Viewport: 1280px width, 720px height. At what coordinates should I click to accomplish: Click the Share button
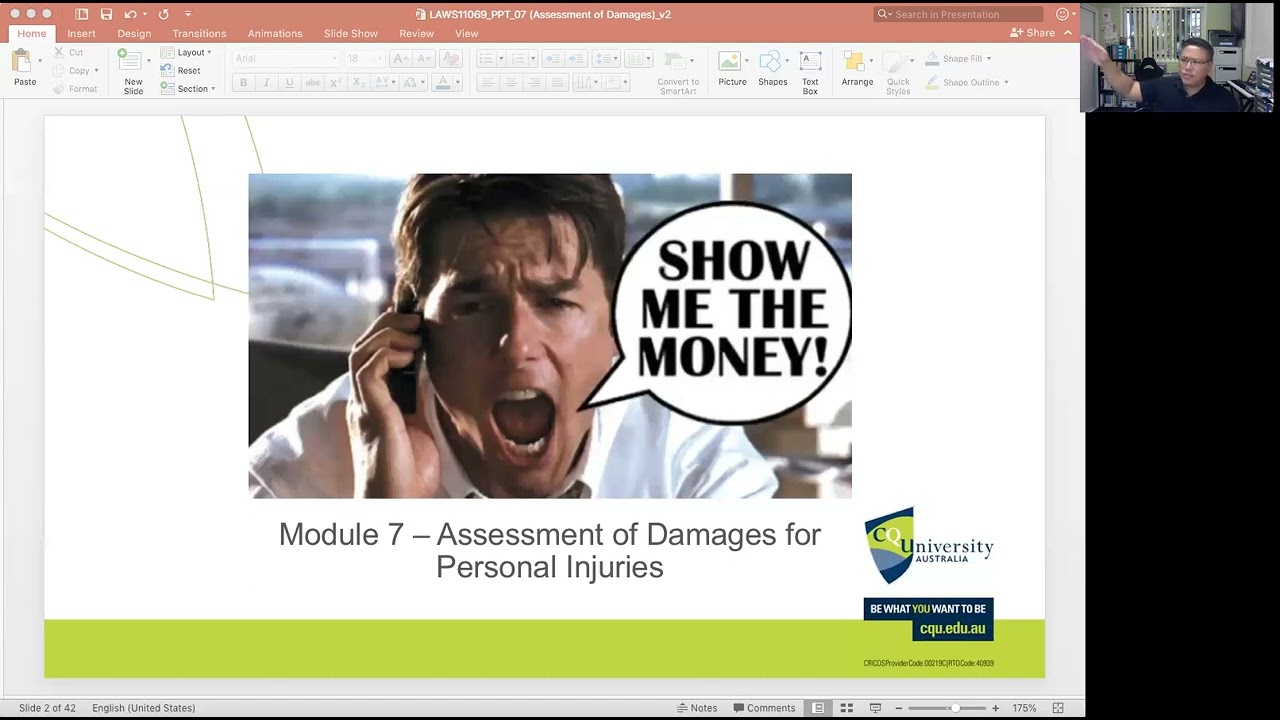1033,33
